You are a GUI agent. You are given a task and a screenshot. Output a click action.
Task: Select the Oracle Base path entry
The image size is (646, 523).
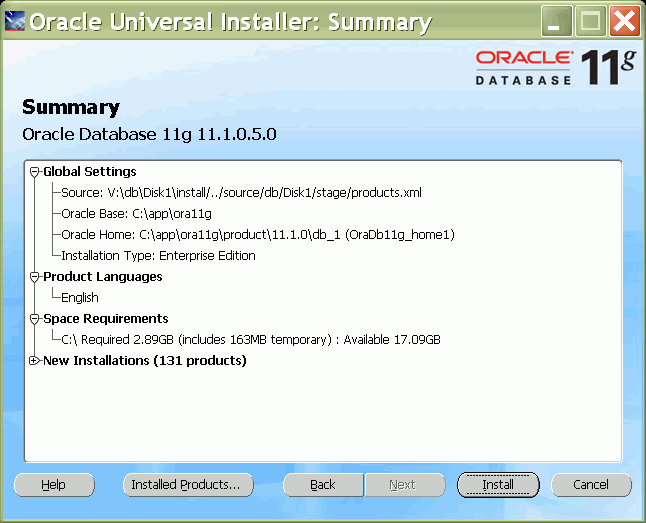click(x=136, y=214)
